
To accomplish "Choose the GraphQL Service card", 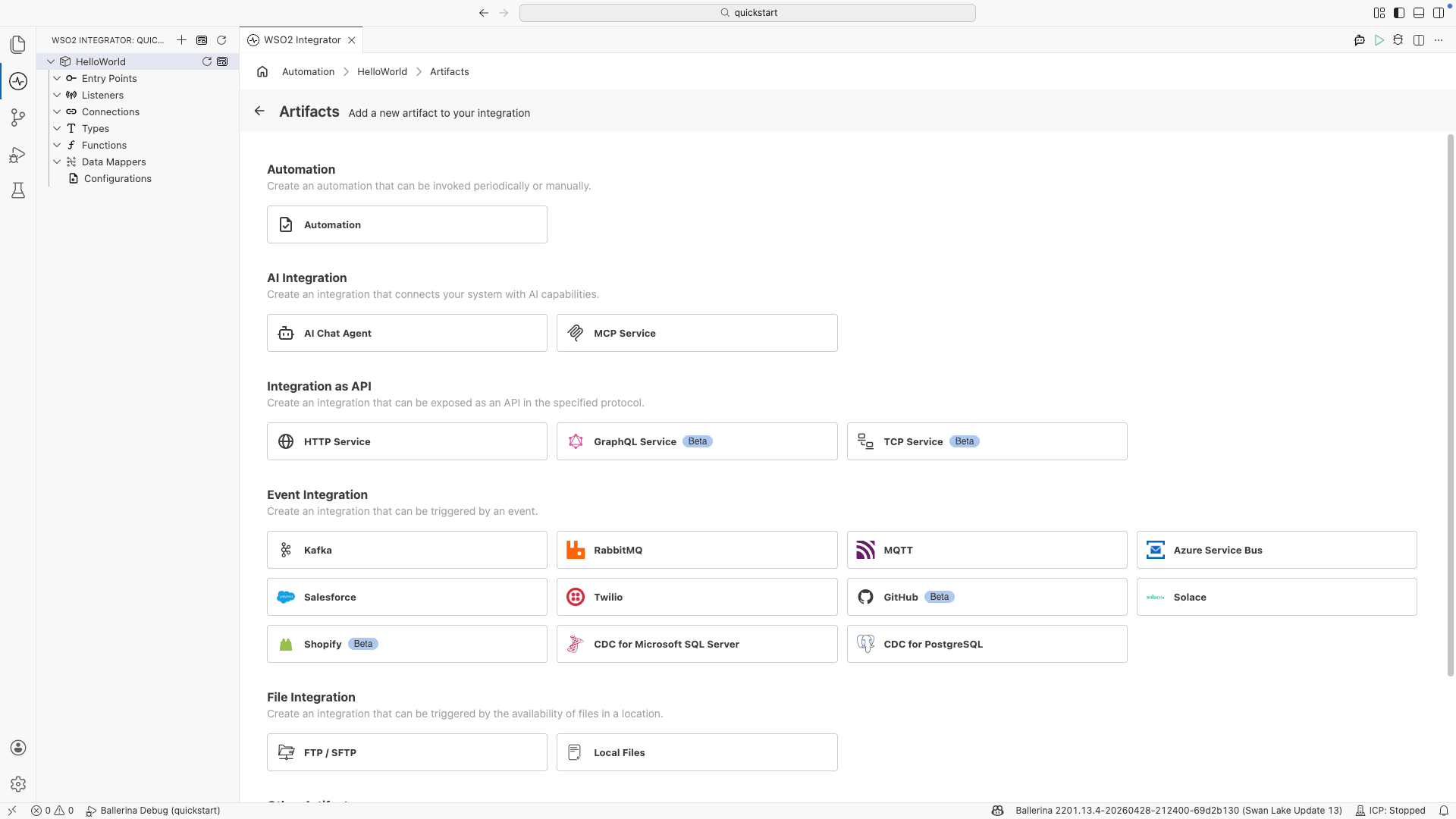I will point(697,441).
